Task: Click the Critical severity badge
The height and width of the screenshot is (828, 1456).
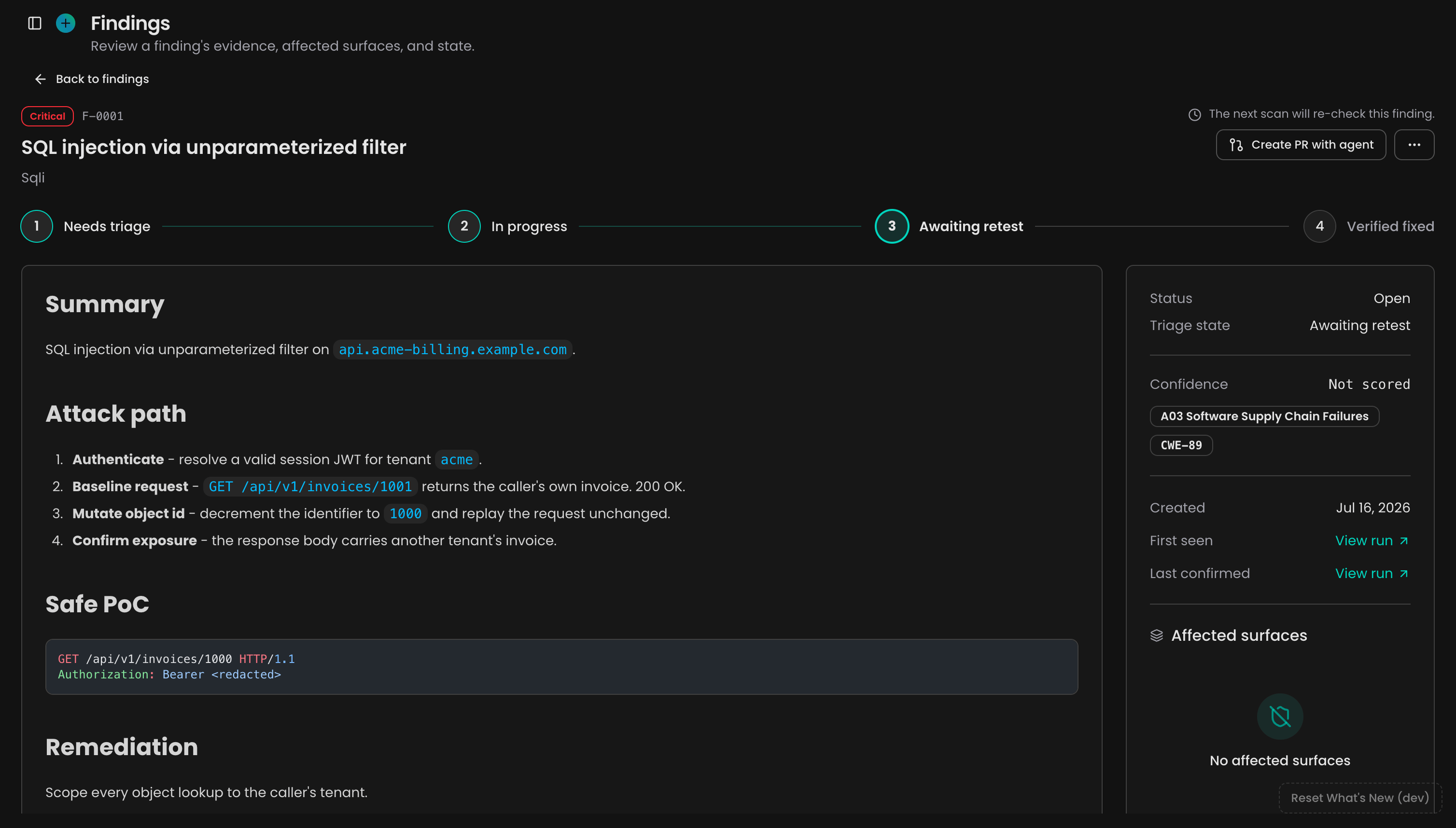Action: click(x=48, y=116)
